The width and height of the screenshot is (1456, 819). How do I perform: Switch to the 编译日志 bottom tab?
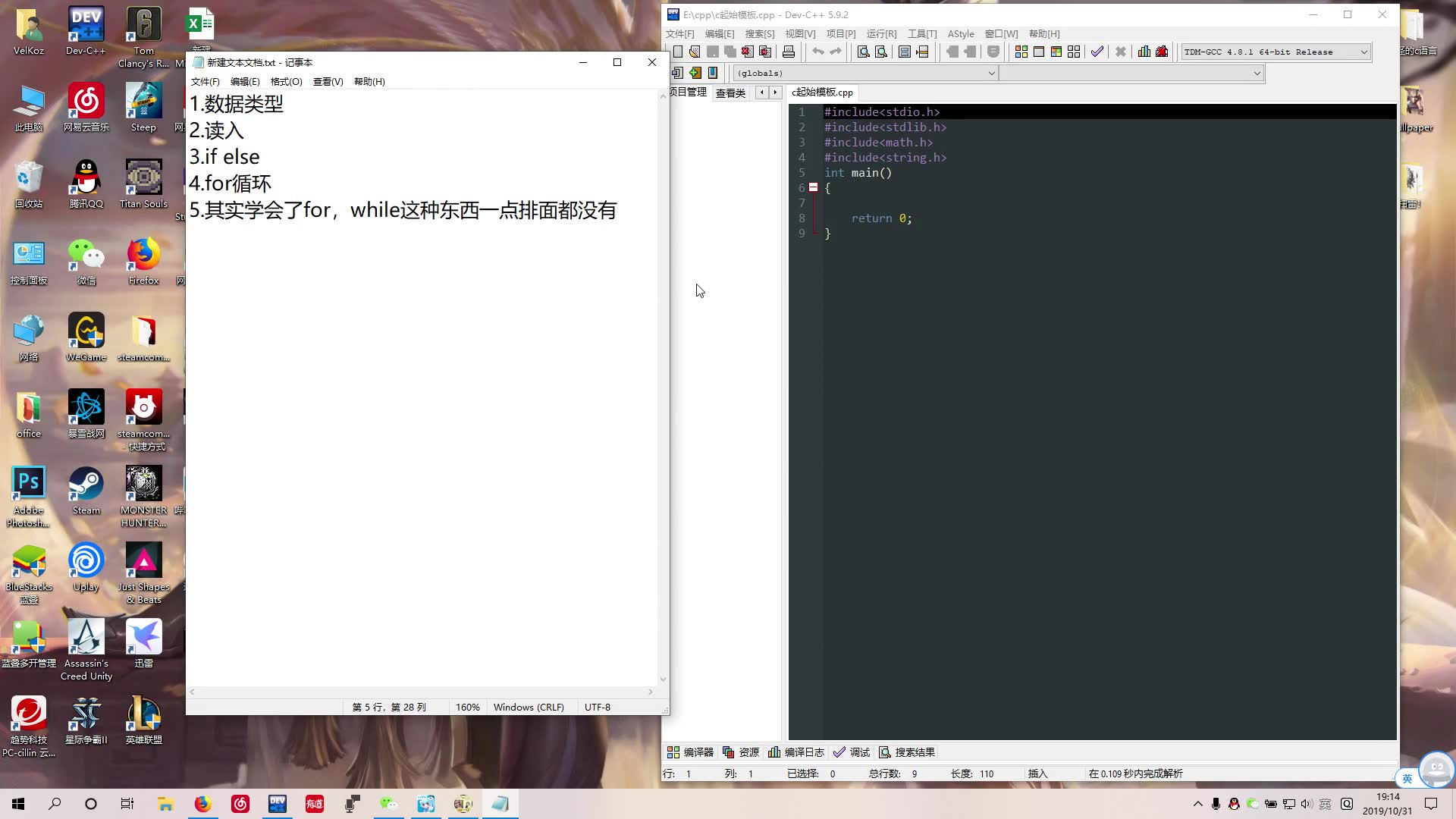point(796,752)
